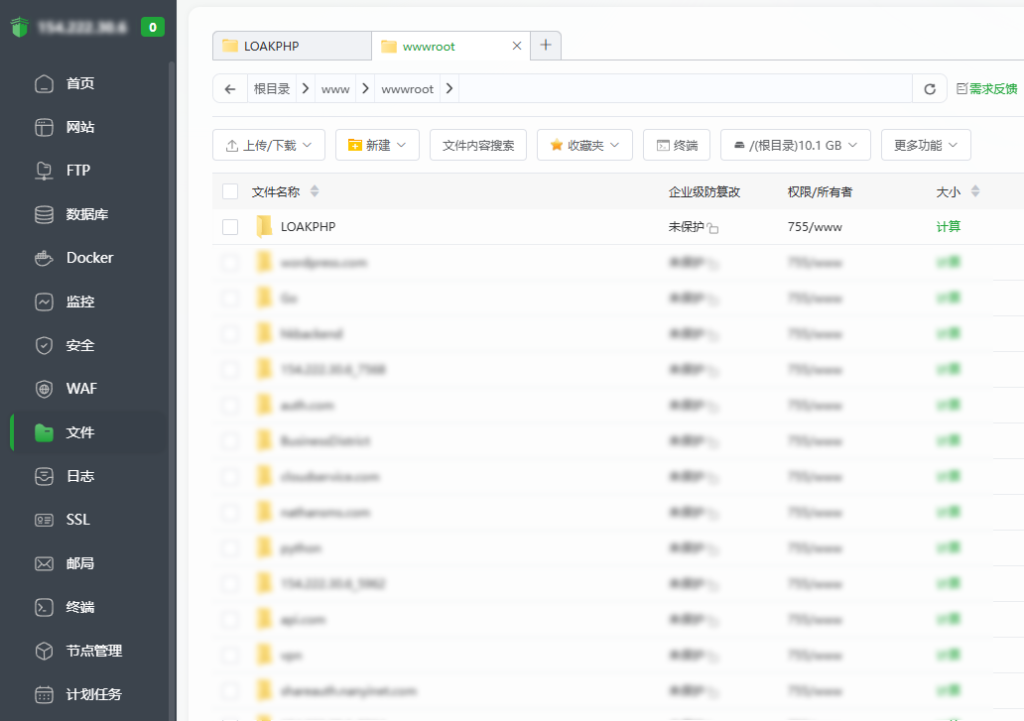The height and width of the screenshot is (721, 1024).
Task: Open the 节点管理 cube icon
Action: click(44, 651)
